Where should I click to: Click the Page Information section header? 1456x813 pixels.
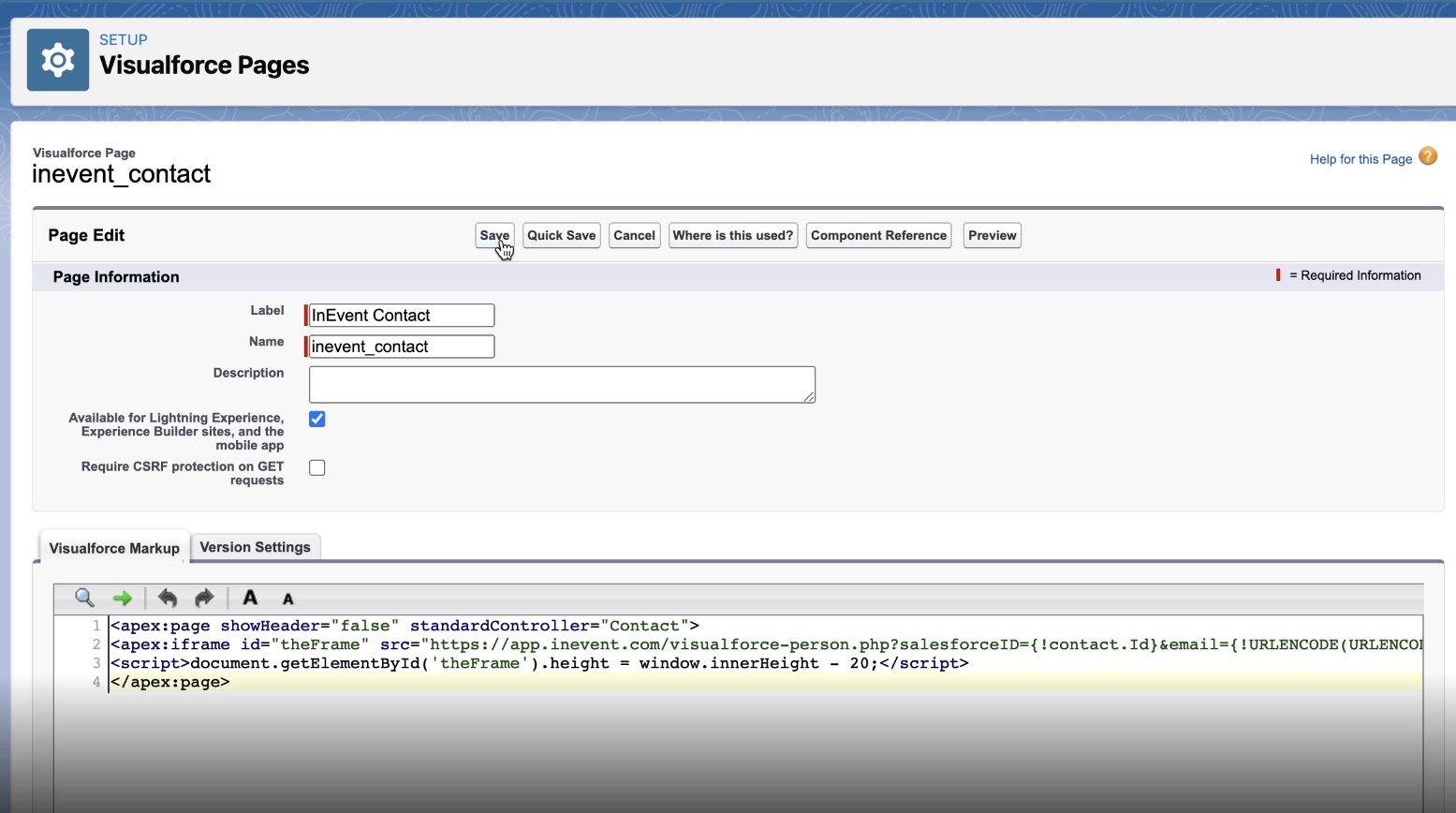116,276
